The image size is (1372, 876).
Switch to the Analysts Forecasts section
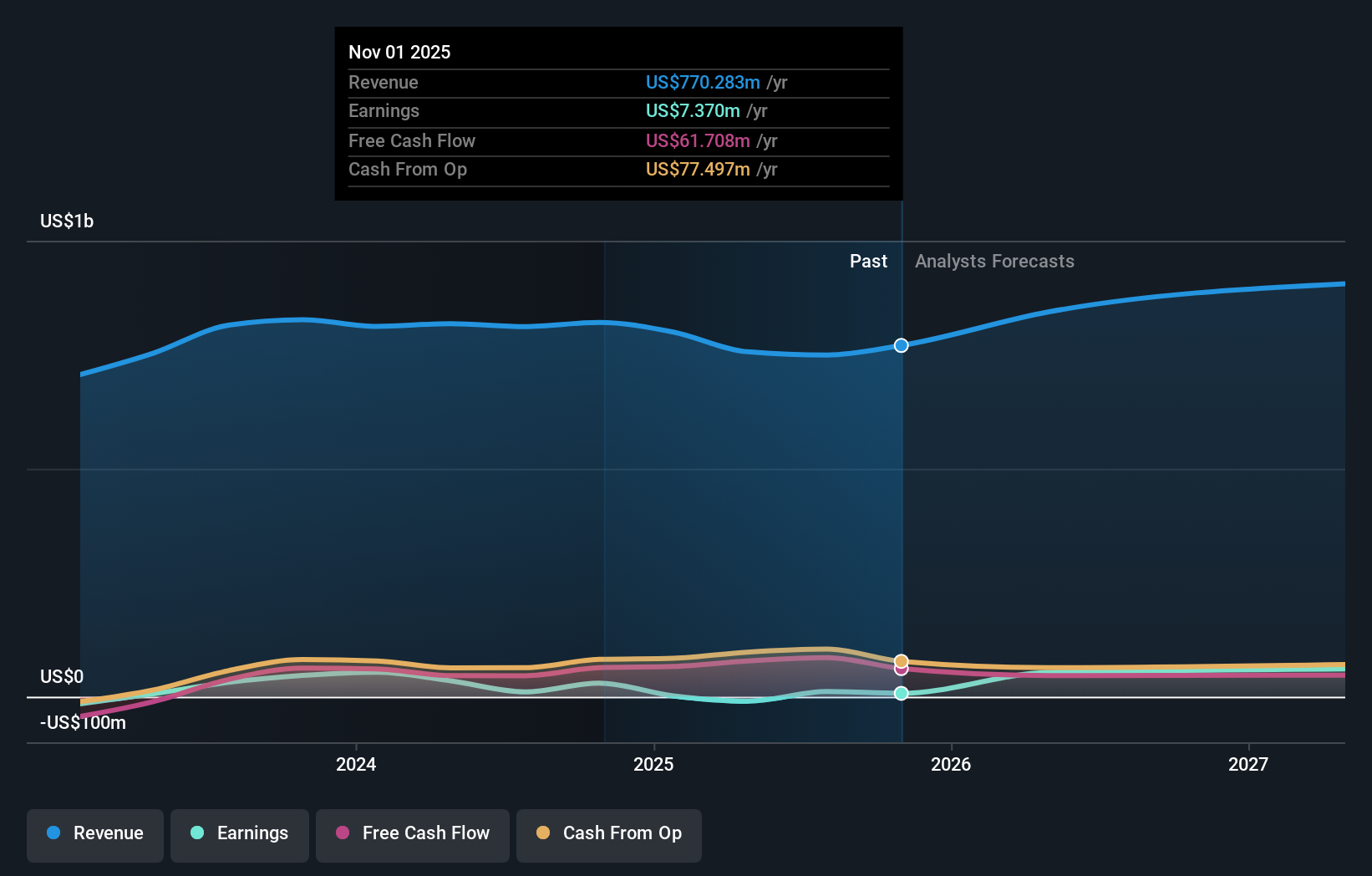click(x=993, y=261)
